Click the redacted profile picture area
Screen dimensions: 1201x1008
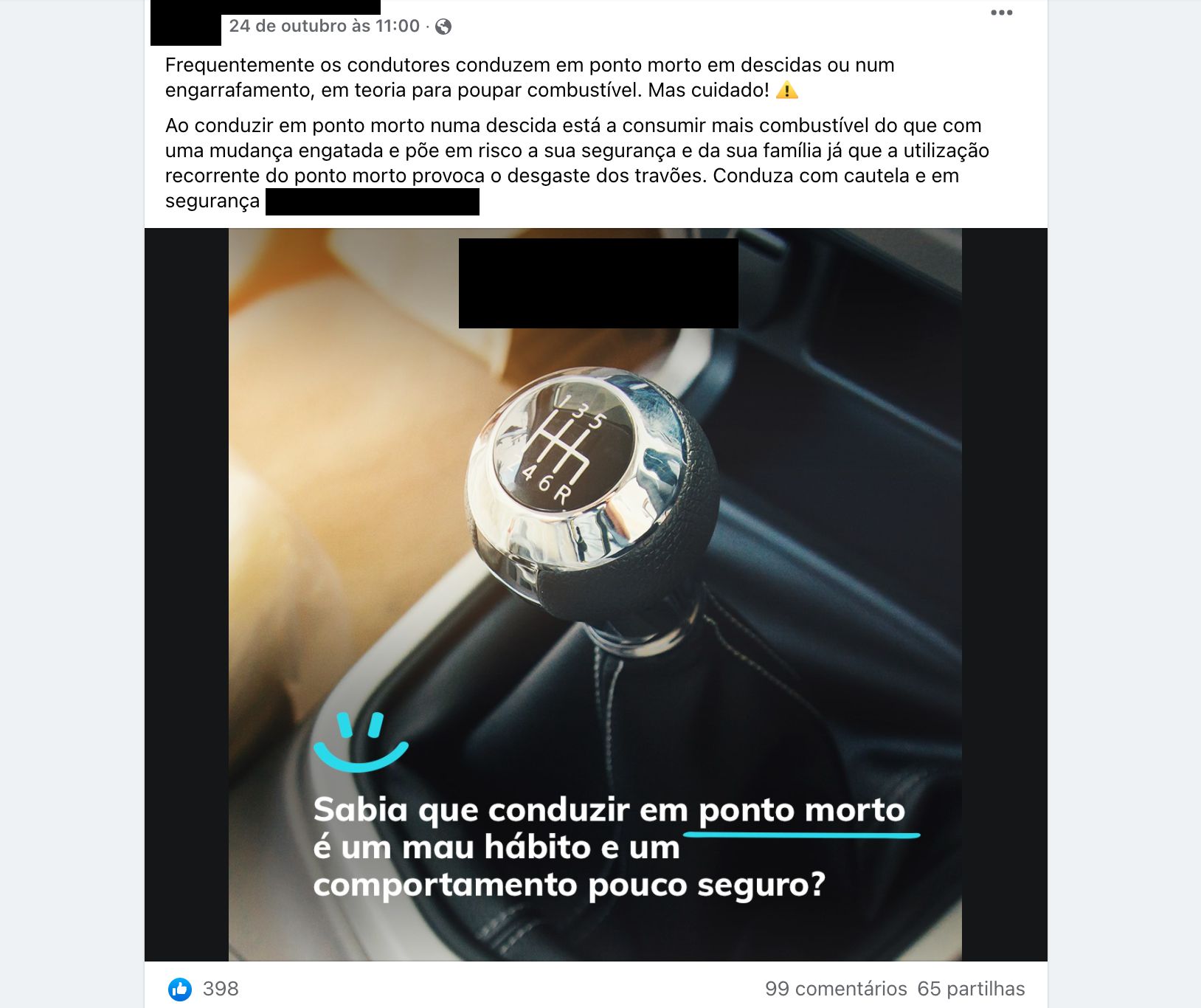click(186, 24)
